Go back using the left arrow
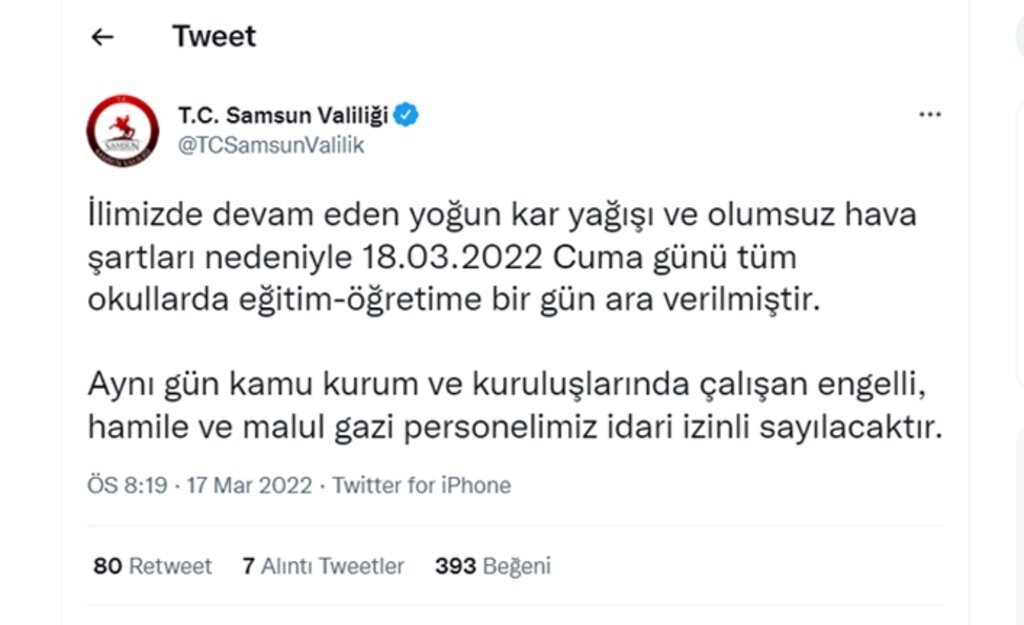The image size is (1024, 625). (102, 38)
